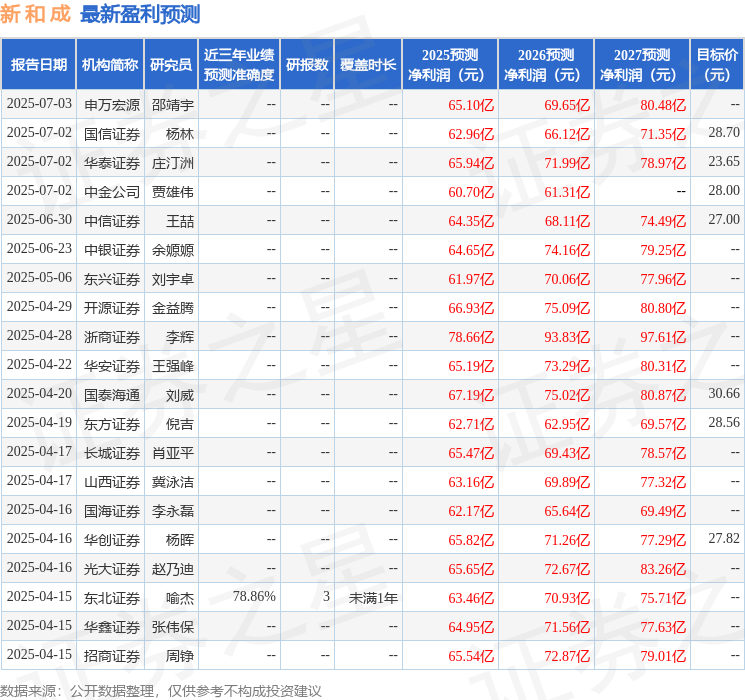This screenshot has width=745, height=700.
Task: Click the 最新盈利预测 heading
Action: point(140,14)
